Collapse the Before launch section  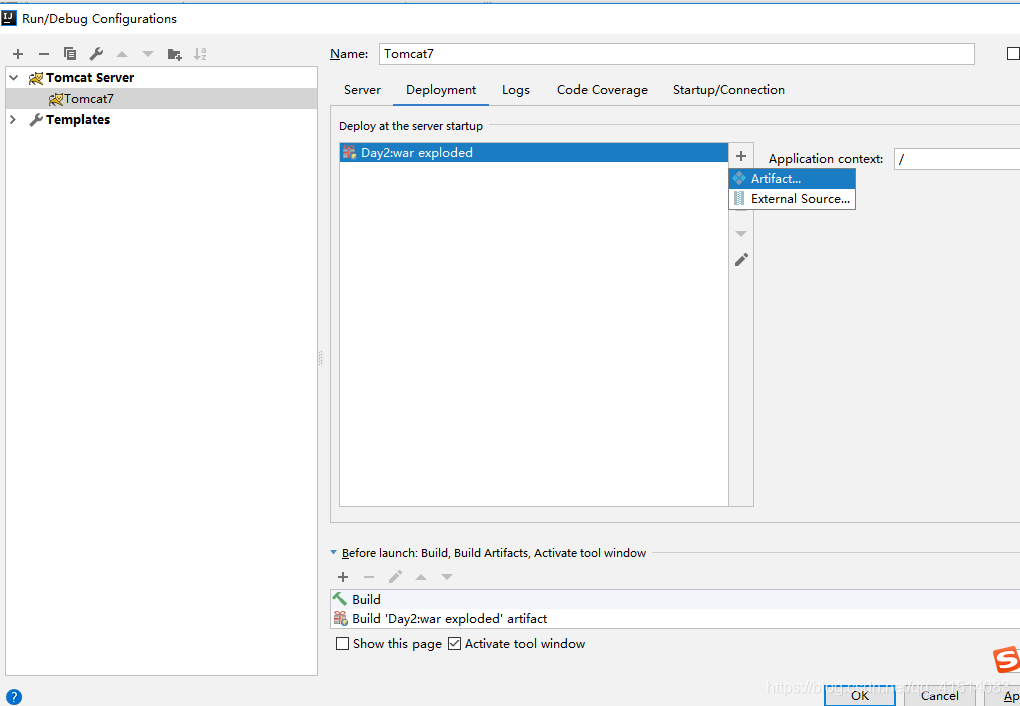(x=334, y=552)
